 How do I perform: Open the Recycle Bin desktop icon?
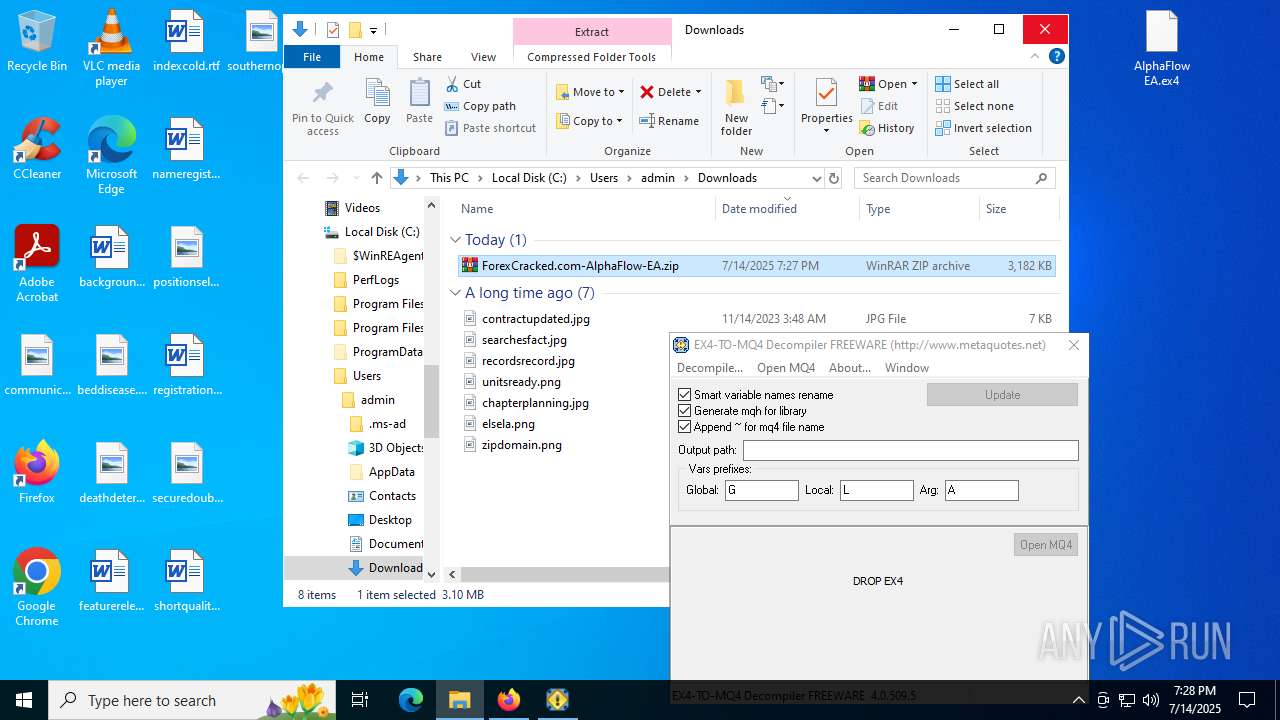(x=37, y=41)
